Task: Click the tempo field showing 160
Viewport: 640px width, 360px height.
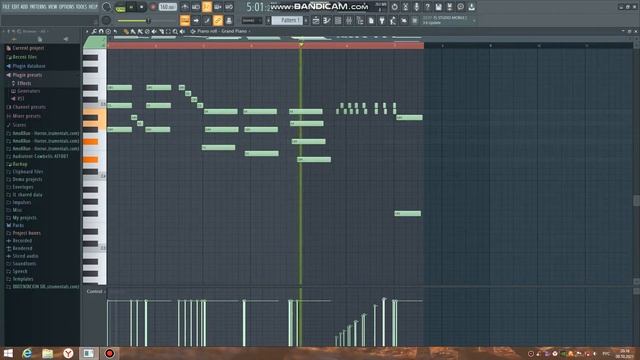Action: pos(167,7)
